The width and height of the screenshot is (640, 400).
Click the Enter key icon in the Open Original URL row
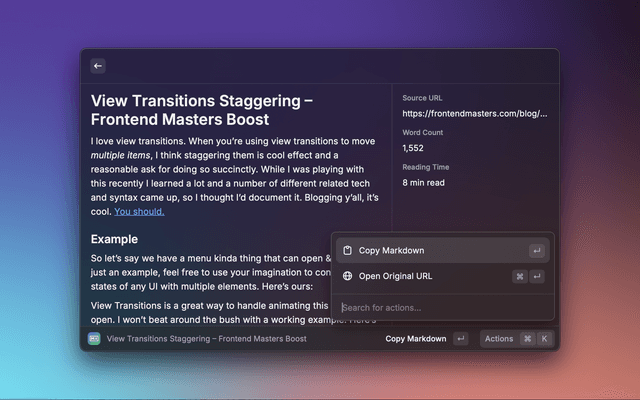coord(537,276)
